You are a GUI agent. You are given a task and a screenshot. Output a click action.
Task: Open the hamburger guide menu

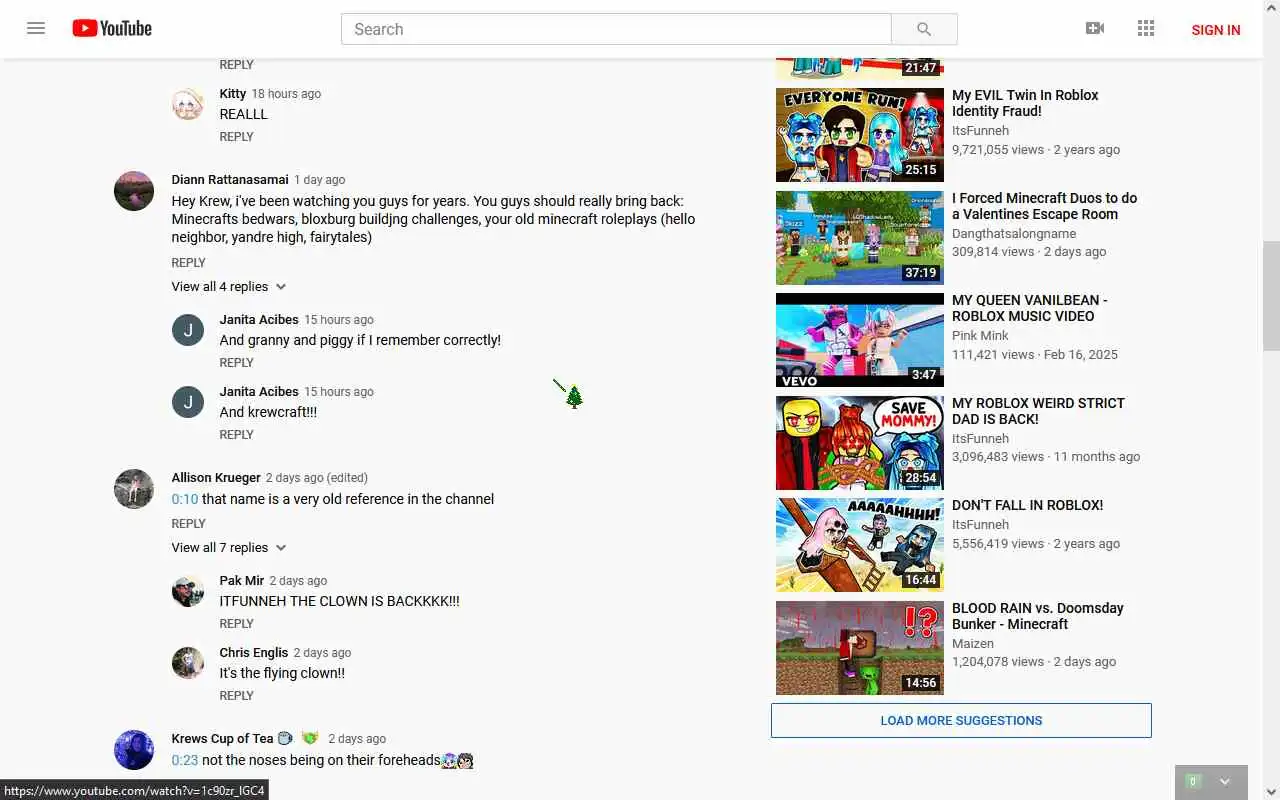(36, 28)
